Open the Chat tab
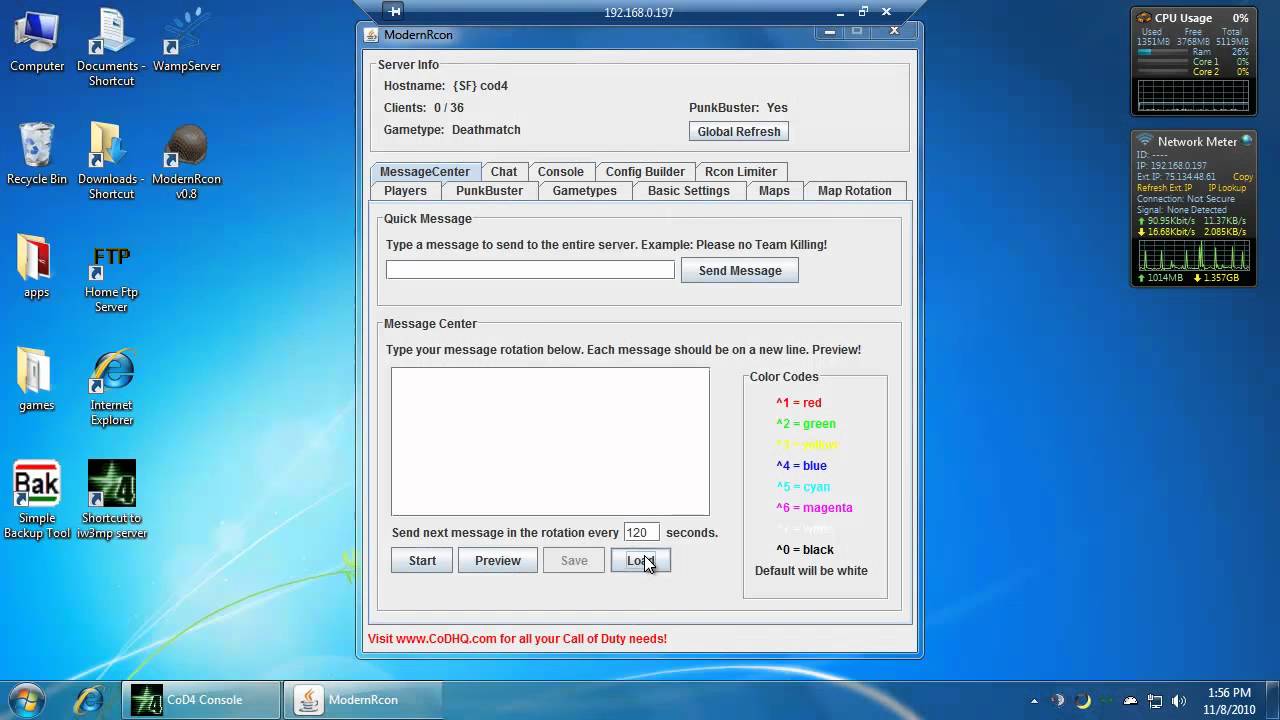The image size is (1280, 720). (x=504, y=172)
